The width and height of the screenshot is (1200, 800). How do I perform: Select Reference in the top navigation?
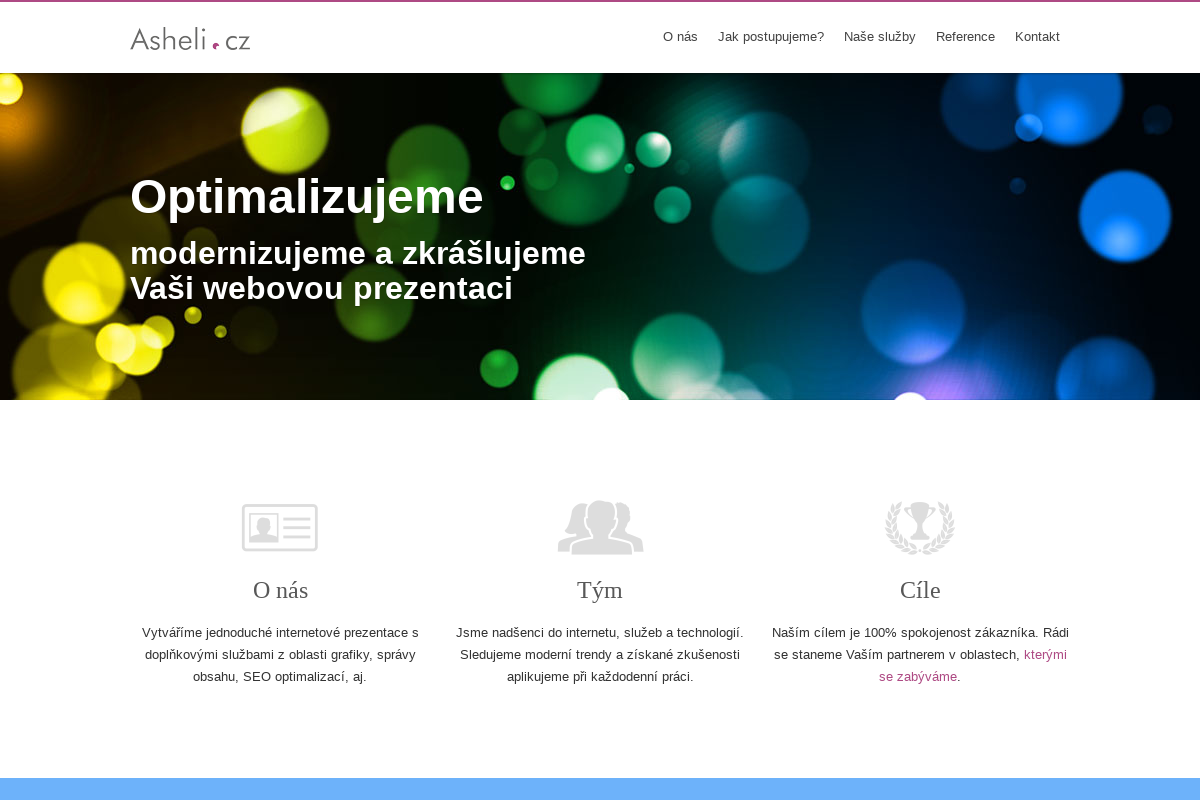(x=965, y=37)
